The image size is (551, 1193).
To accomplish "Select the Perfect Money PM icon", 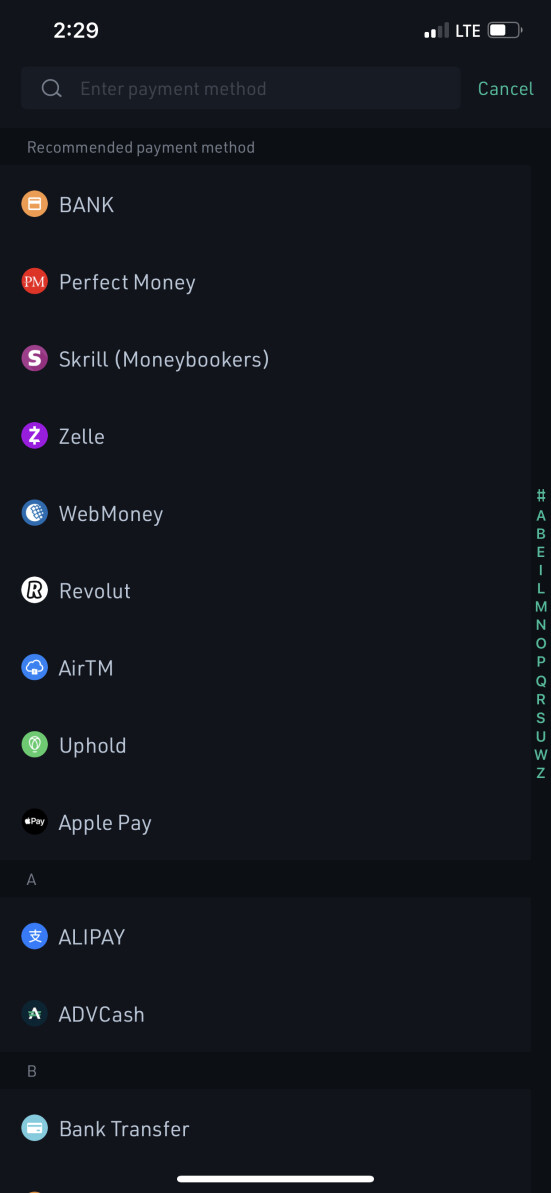I will [34, 282].
